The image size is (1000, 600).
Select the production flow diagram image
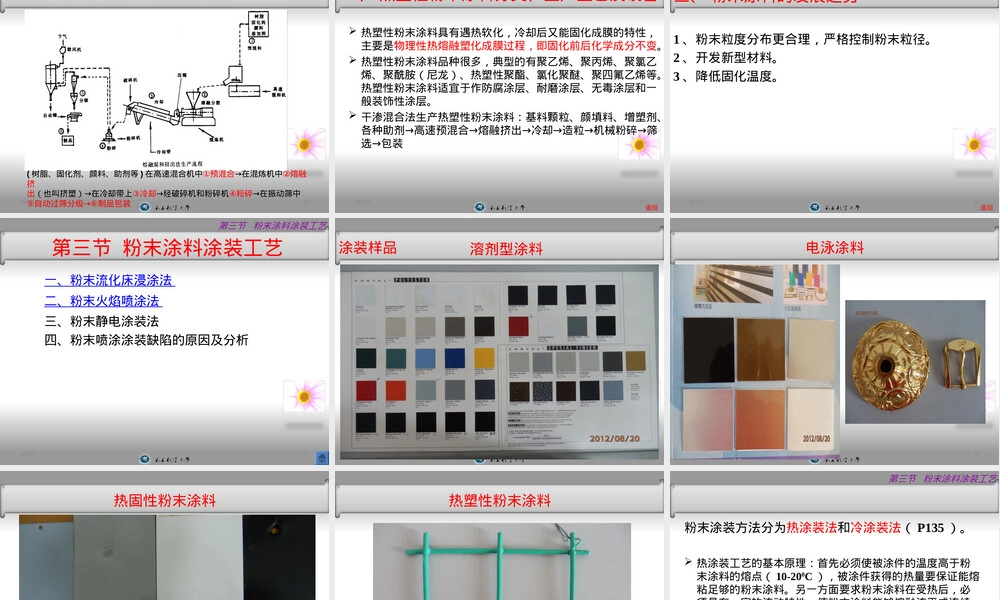click(x=156, y=89)
